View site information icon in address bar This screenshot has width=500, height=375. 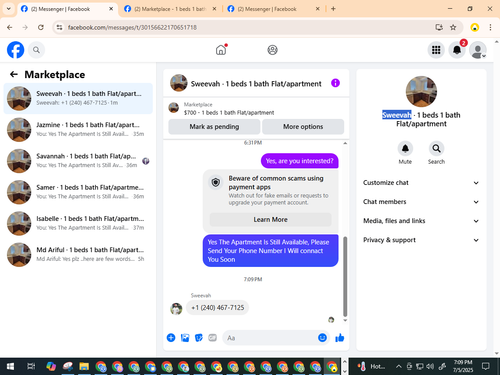(x=59, y=27)
